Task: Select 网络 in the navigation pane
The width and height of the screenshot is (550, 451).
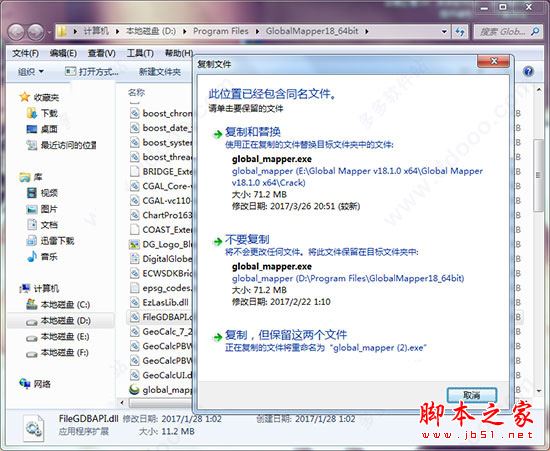Action: pyautogui.click(x=35, y=384)
